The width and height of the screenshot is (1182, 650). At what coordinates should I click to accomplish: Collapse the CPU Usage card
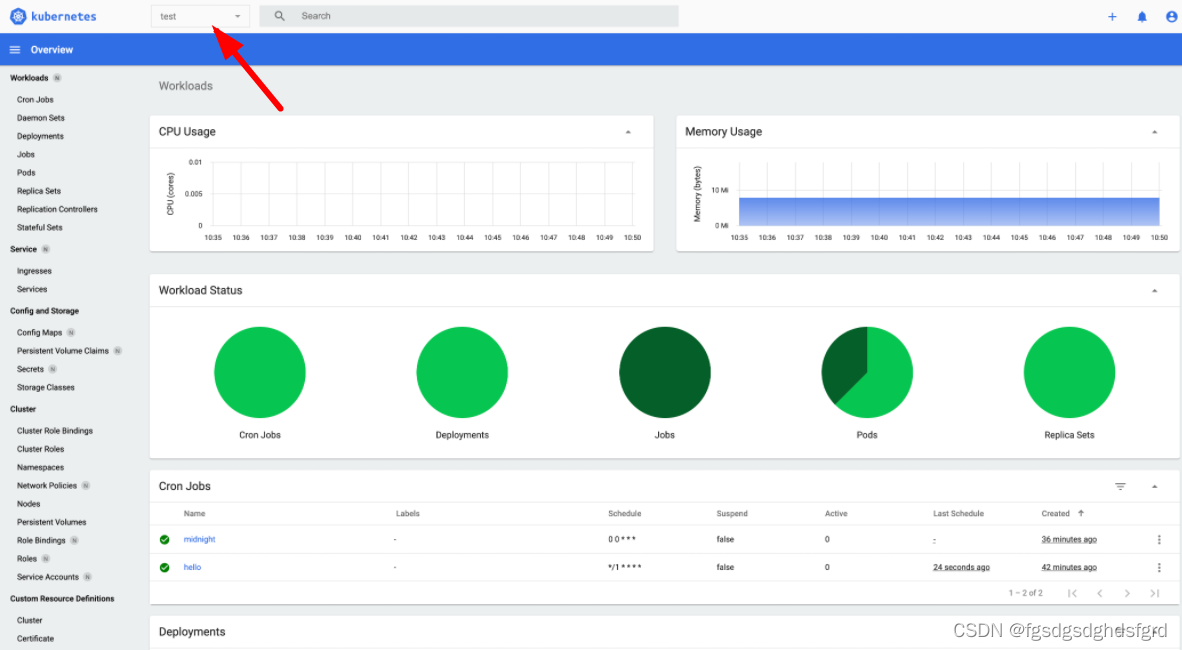click(628, 132)
